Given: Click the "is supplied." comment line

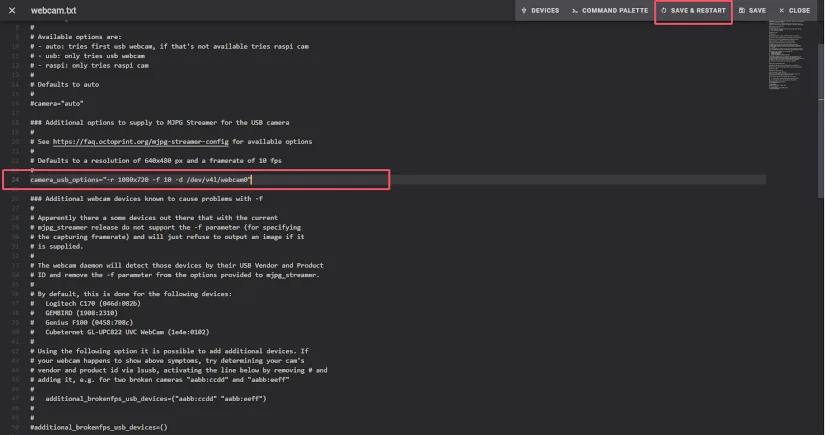Looking at the screenshot, I should (57, 246).
